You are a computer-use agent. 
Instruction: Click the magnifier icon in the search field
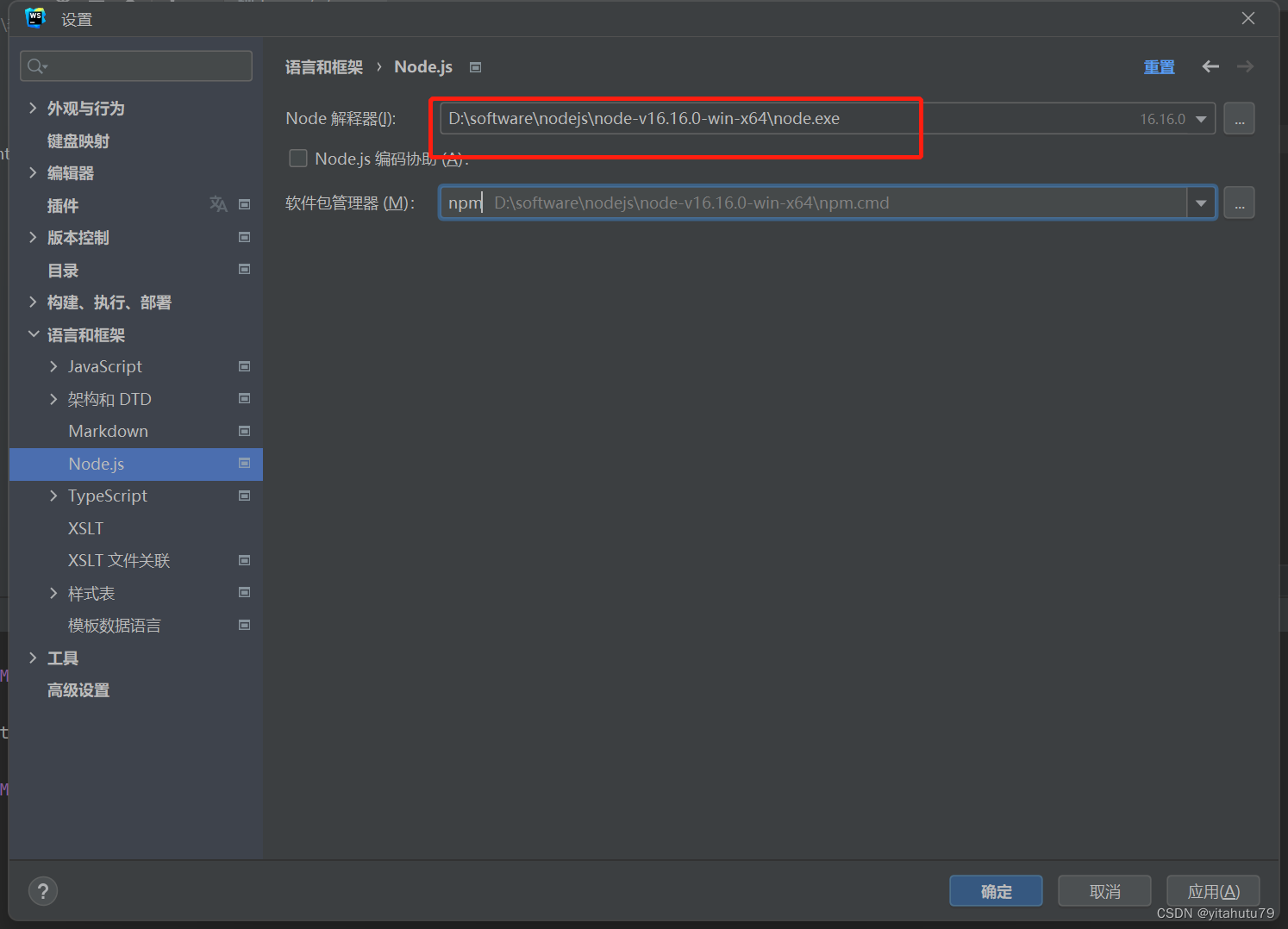tap(34, 65)
